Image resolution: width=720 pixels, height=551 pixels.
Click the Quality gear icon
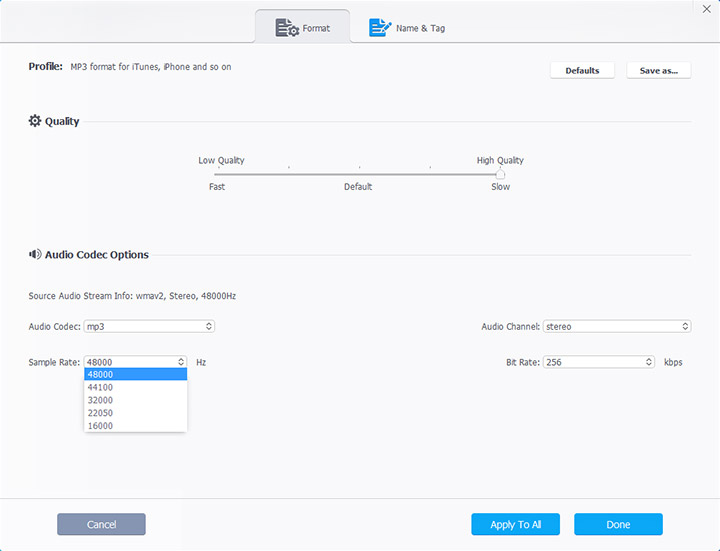pos(35,121)
